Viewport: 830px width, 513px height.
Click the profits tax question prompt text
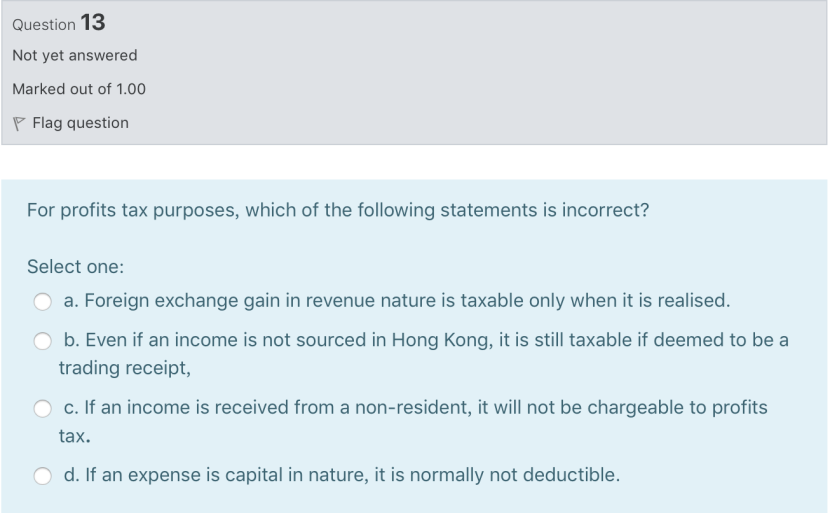click(339, 211)
